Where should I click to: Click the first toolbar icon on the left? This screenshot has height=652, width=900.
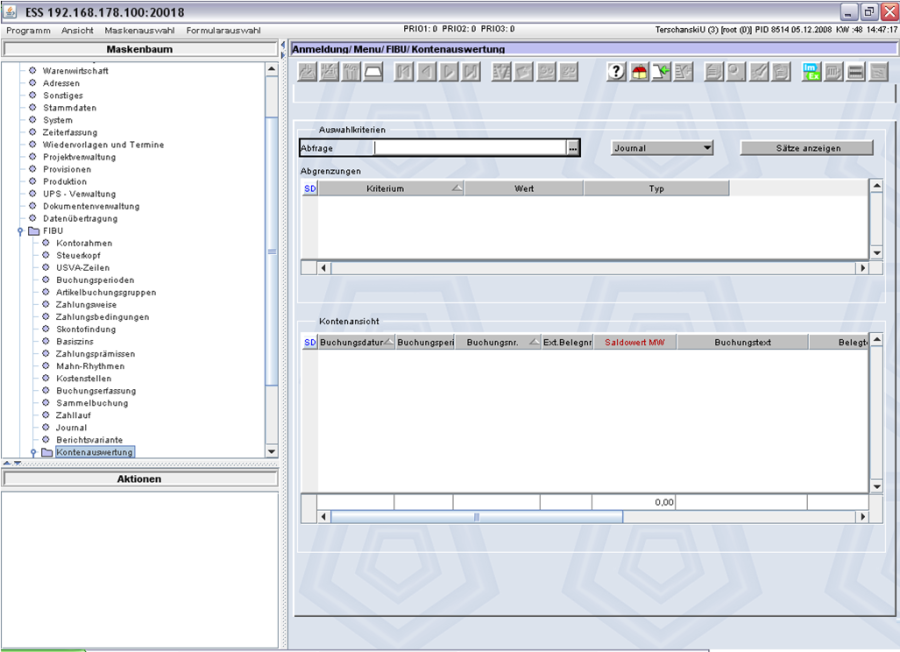(x=307, y=72)
